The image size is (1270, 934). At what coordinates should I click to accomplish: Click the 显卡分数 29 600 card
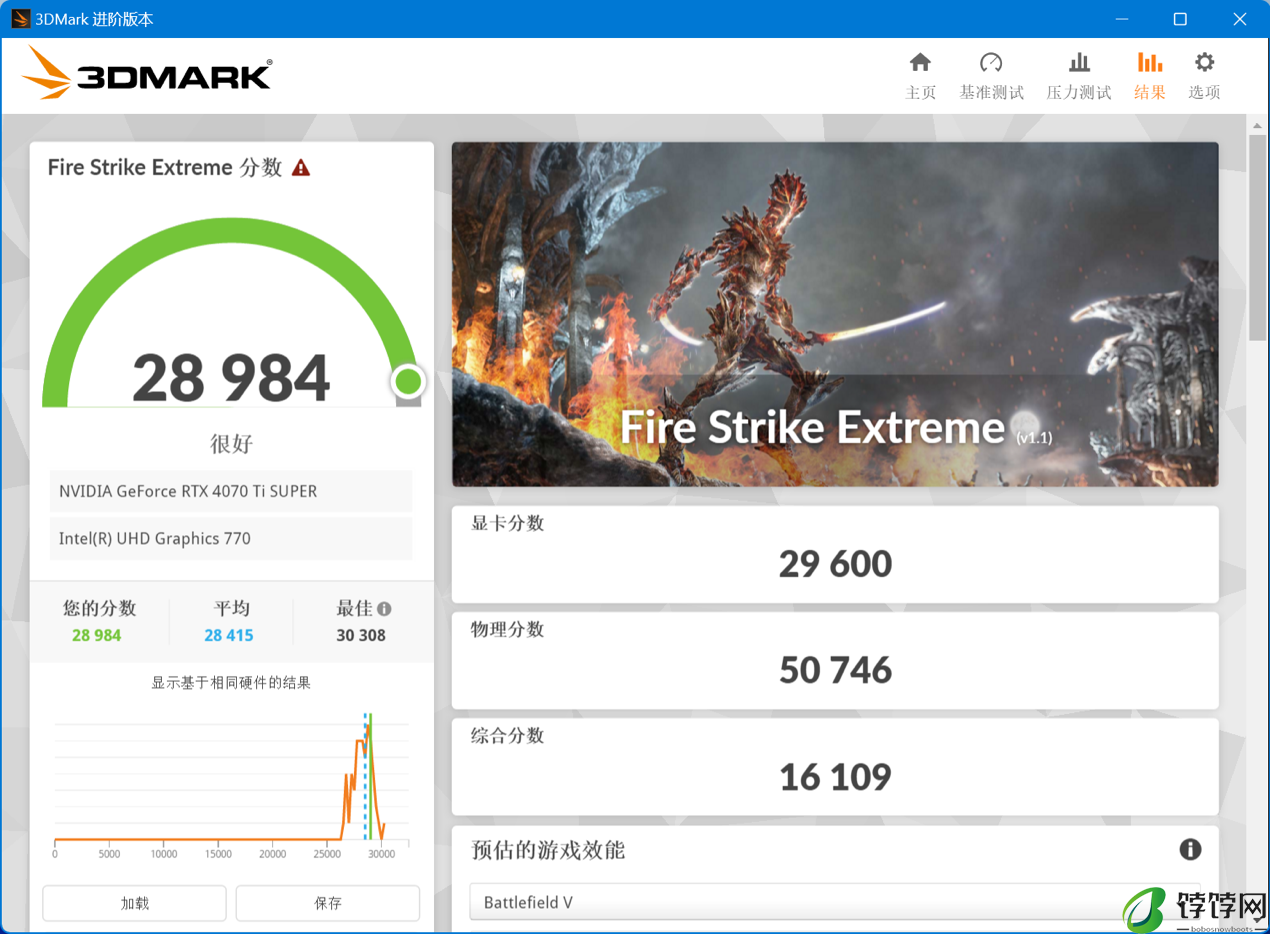[835, 554]
